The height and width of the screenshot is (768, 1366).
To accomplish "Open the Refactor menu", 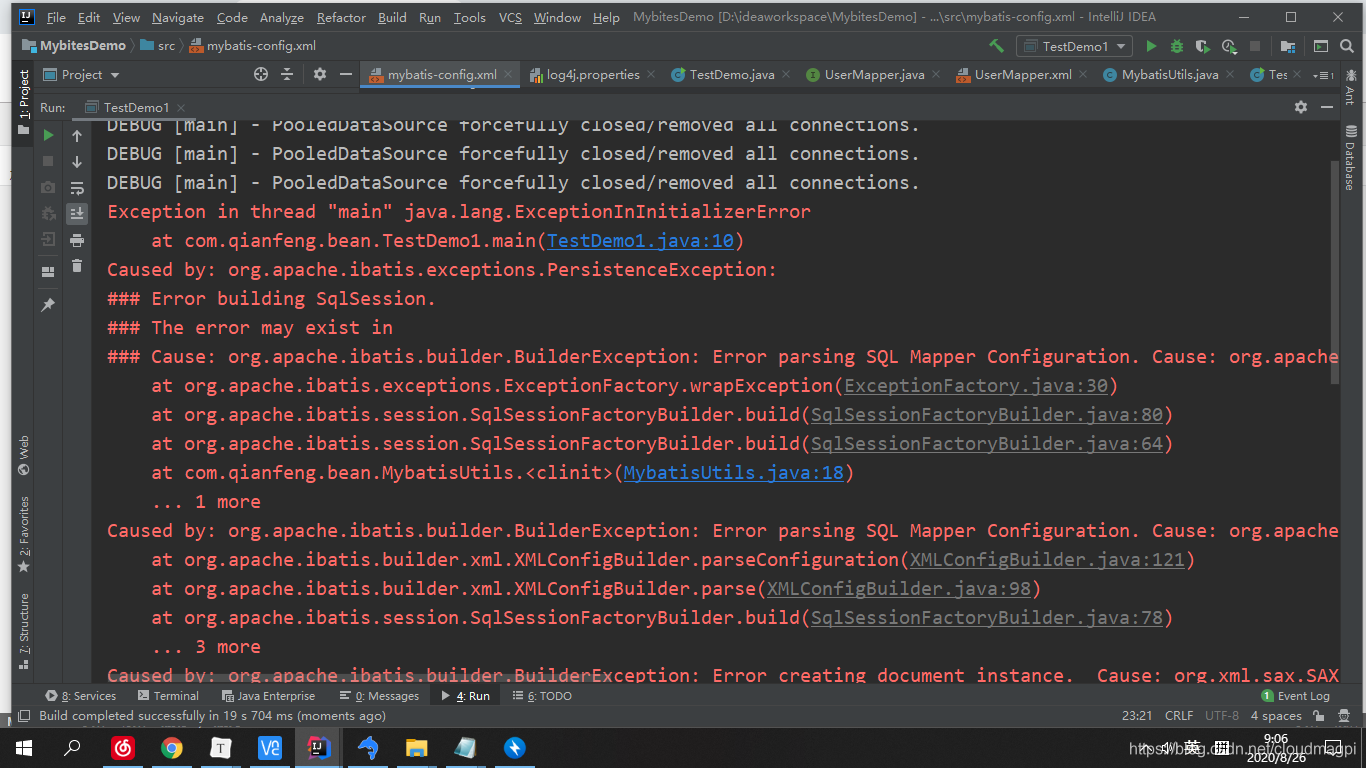I will 341,17.
